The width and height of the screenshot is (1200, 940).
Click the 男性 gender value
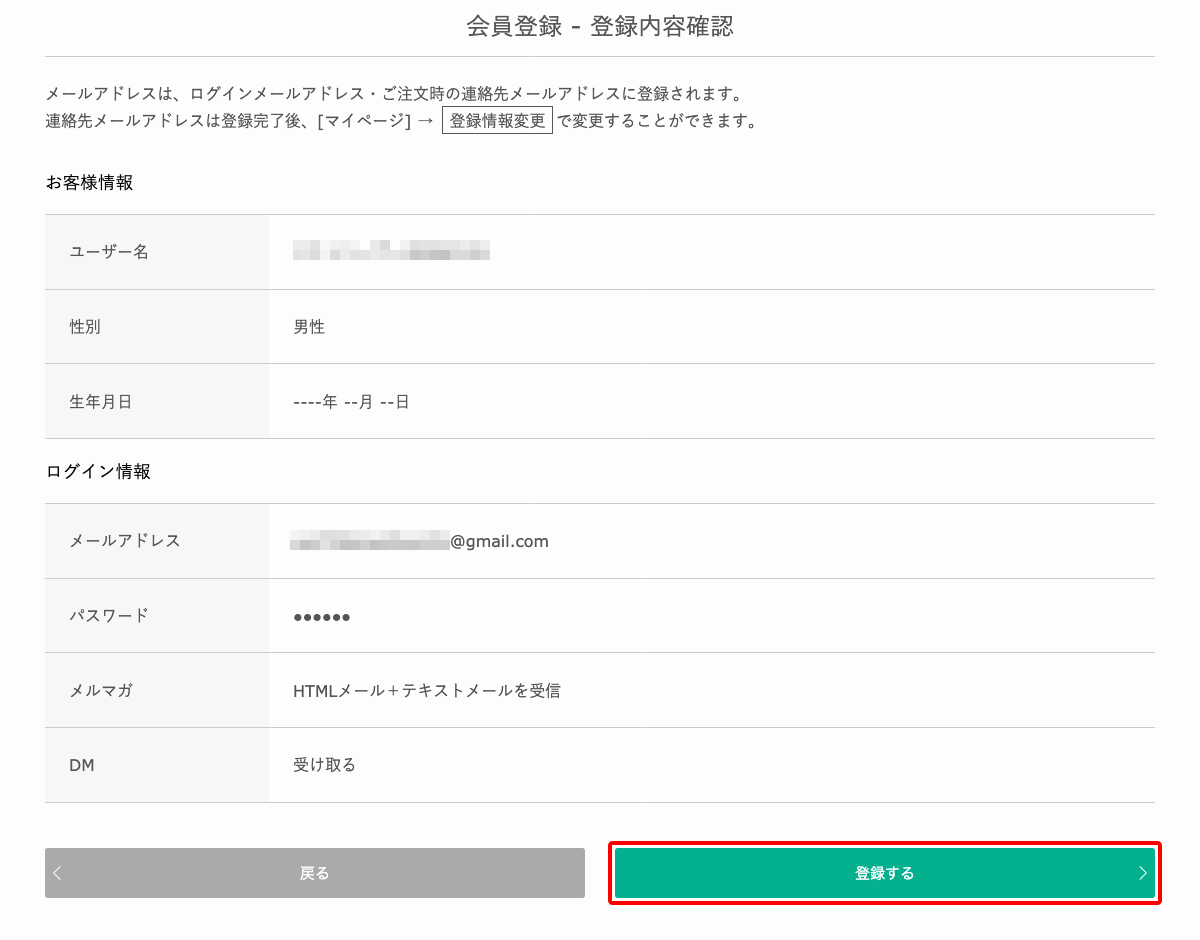pos(309,327)
